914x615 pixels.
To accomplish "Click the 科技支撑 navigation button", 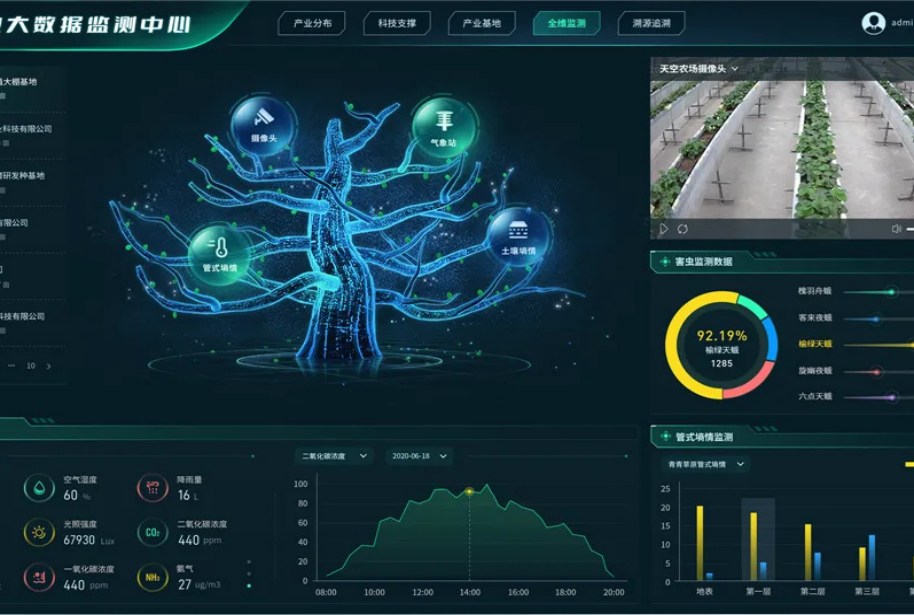I will click(x=396, y=23).
